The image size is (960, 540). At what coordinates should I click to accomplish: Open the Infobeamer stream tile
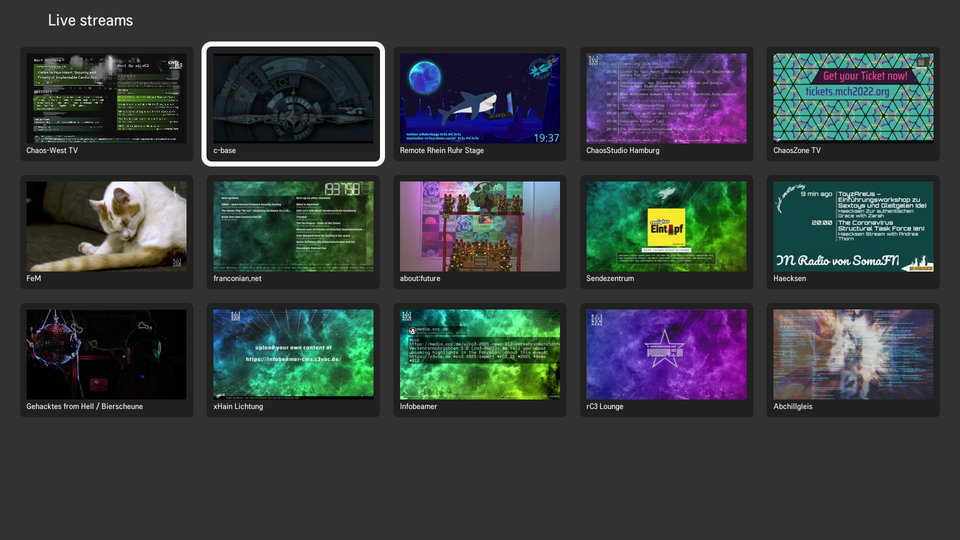480,354
